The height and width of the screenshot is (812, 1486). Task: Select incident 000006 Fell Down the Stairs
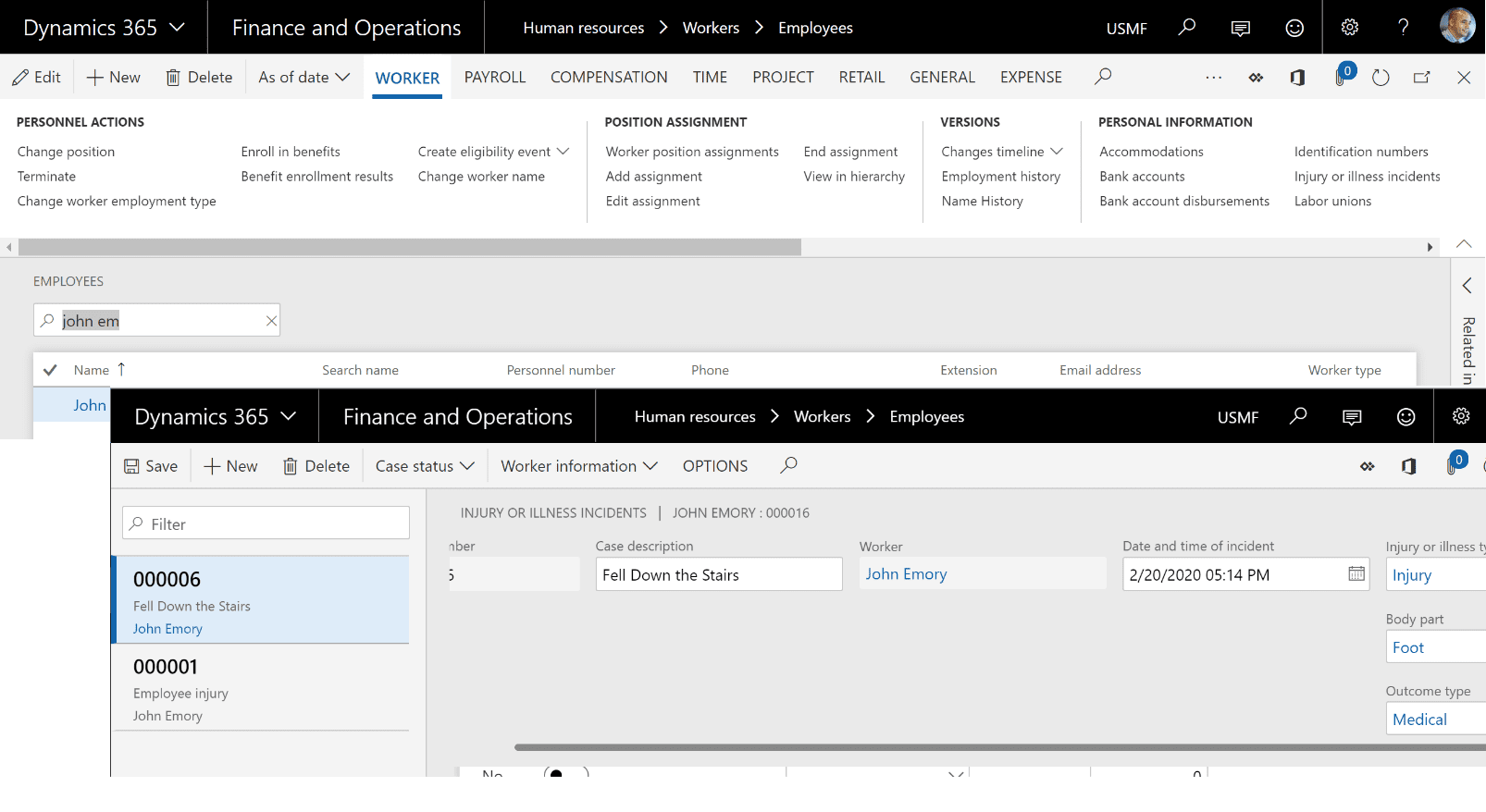coord(261,600)
